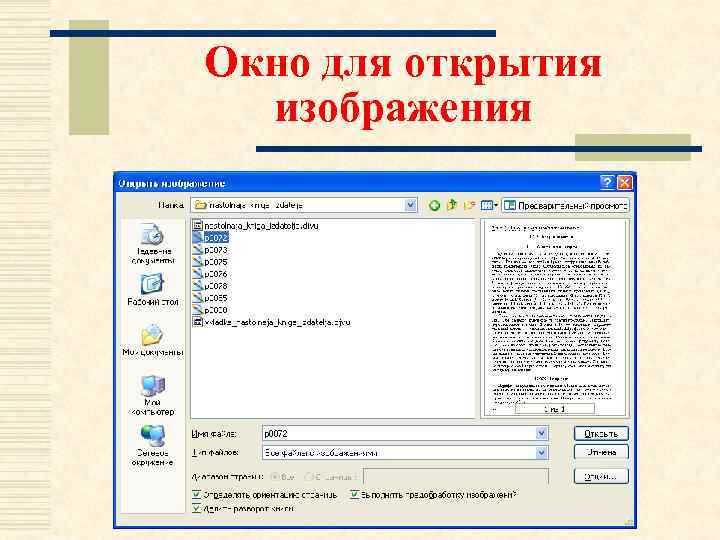Viewport: 720px width, 540px height.
Task: Go back using the green arrow icon
Action: 434,205
